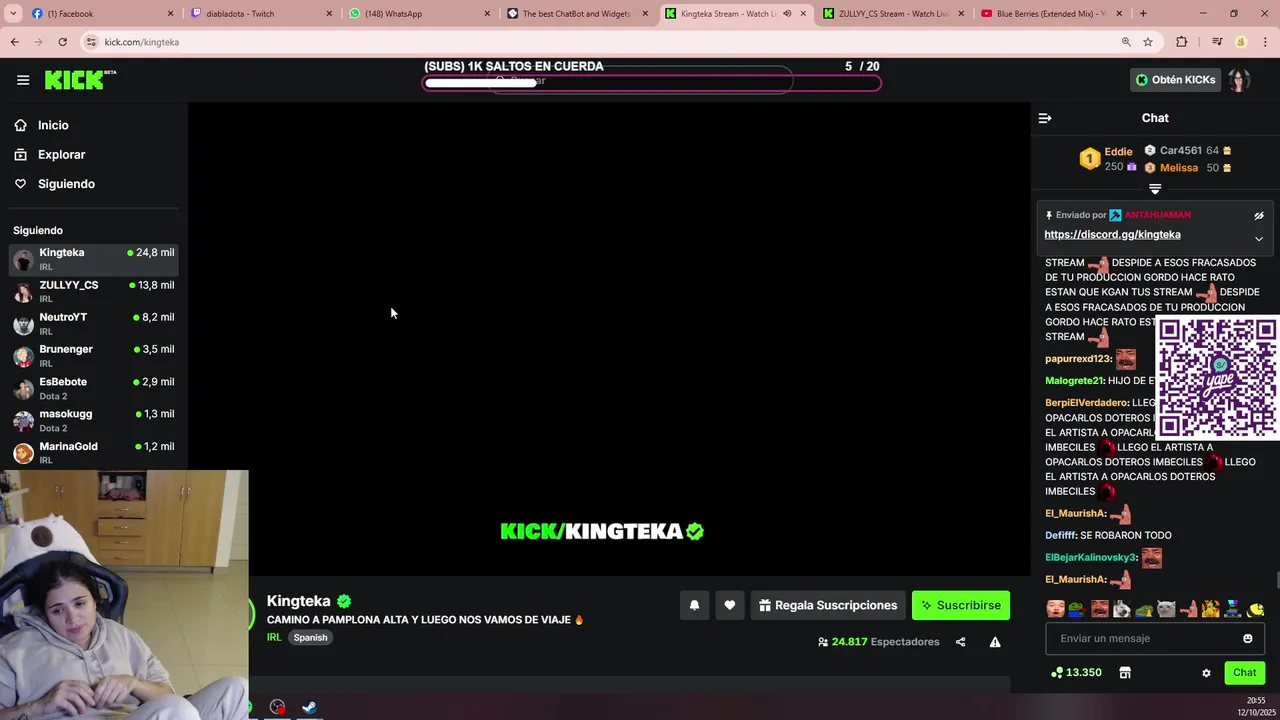The image size is (1280, 720).
Task: Share the Kingteka stream
Action: [x=960, y=642]
